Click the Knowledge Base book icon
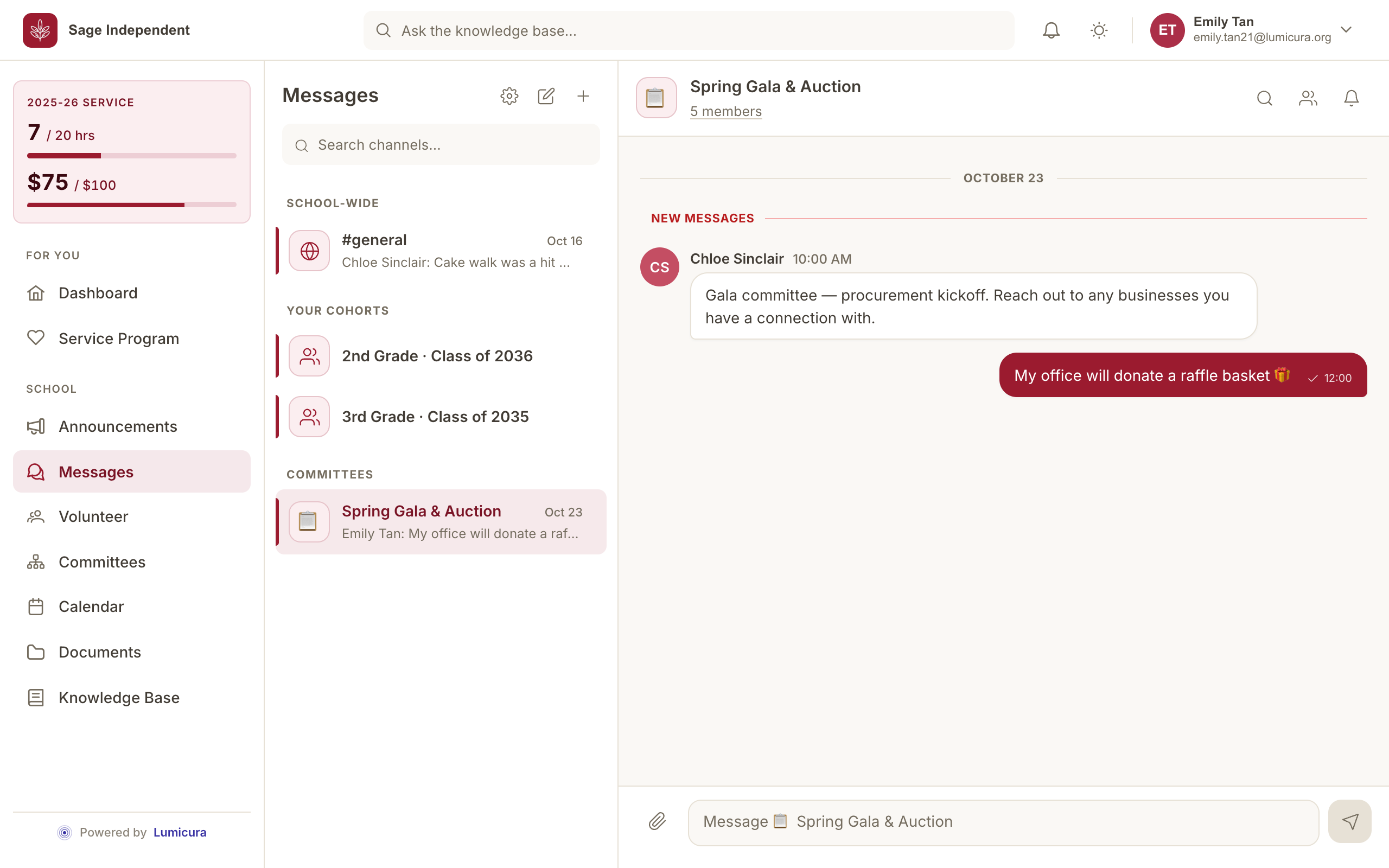The image size is (1389, 868). [36, 698]
